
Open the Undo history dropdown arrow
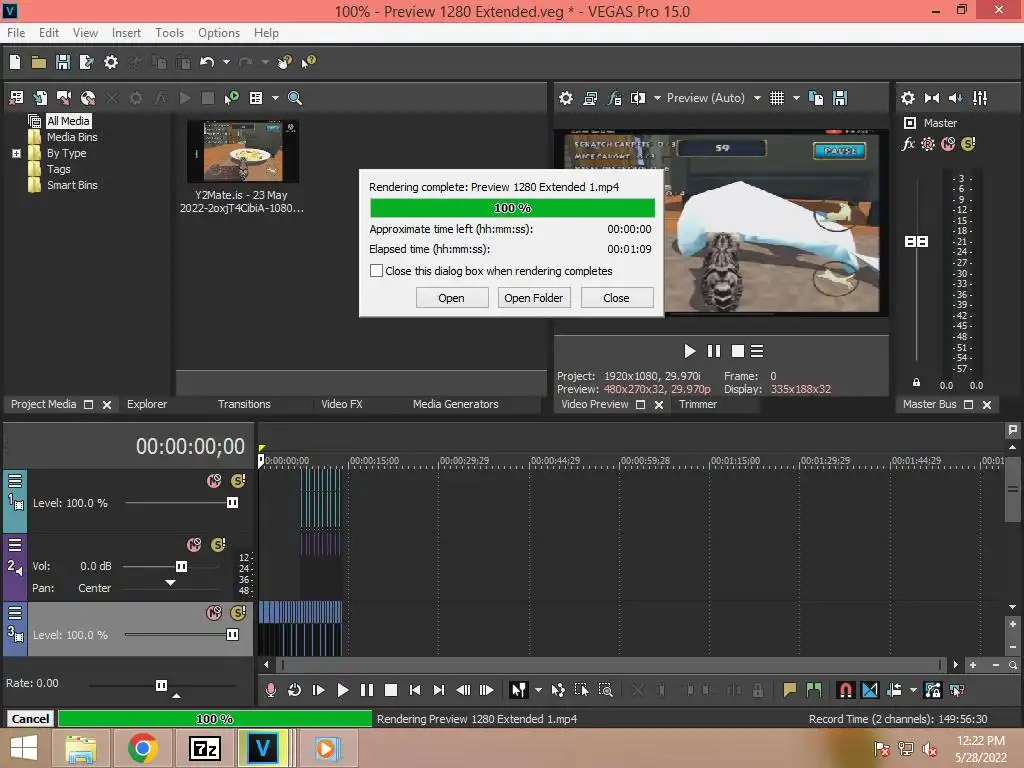226,62
